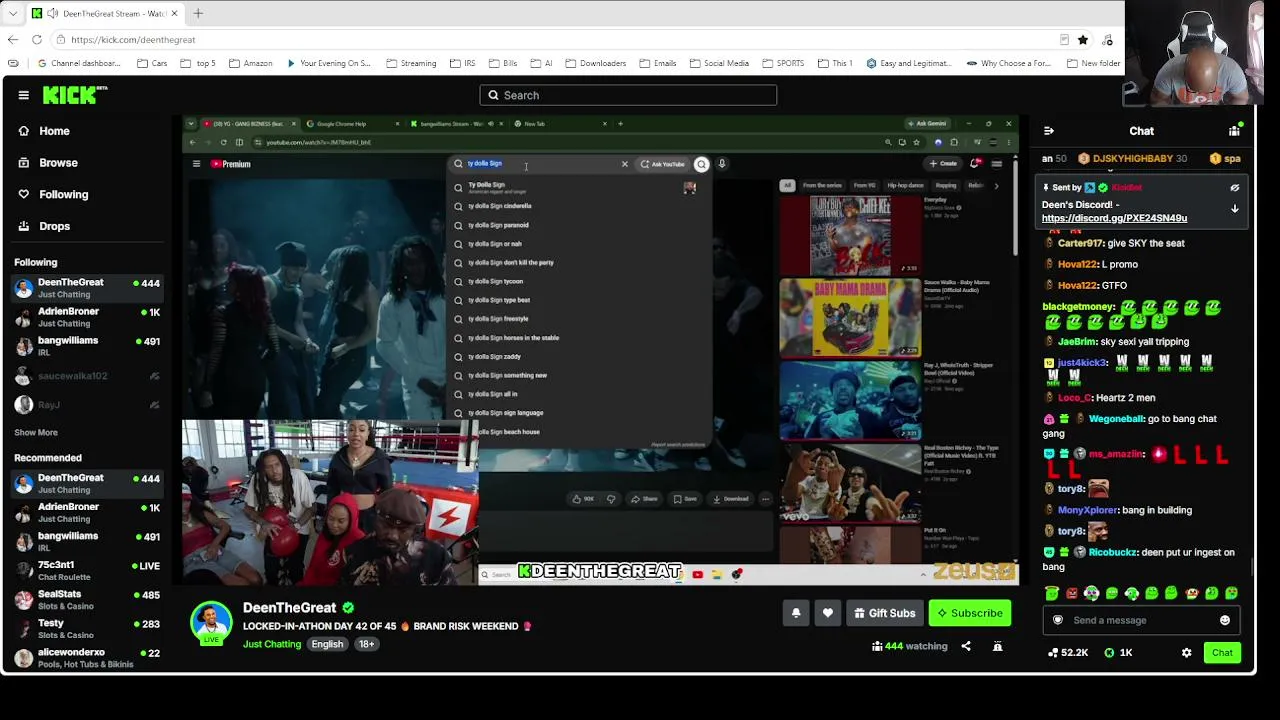Viewport: 1280px width, 720px height.
Task: Open the chat viewers list icon
Action: (1235, 131)
